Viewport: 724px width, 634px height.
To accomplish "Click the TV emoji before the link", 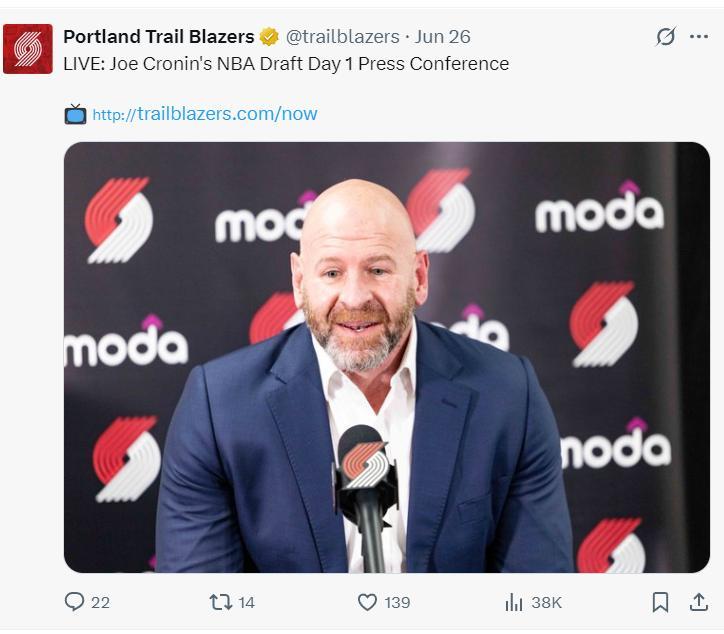I will 75,114.
